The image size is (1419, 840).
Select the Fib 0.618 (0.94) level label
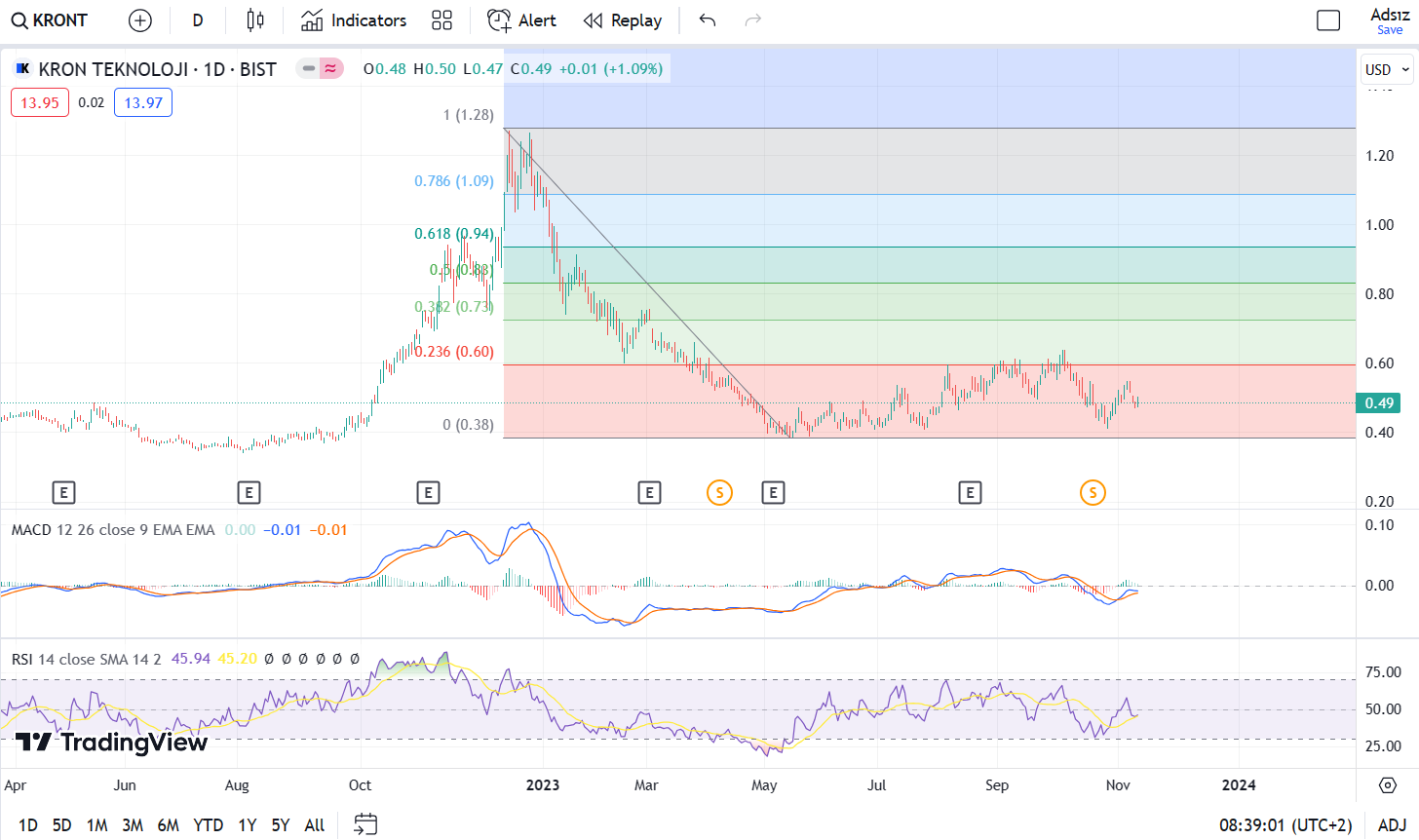pos(454,234)
